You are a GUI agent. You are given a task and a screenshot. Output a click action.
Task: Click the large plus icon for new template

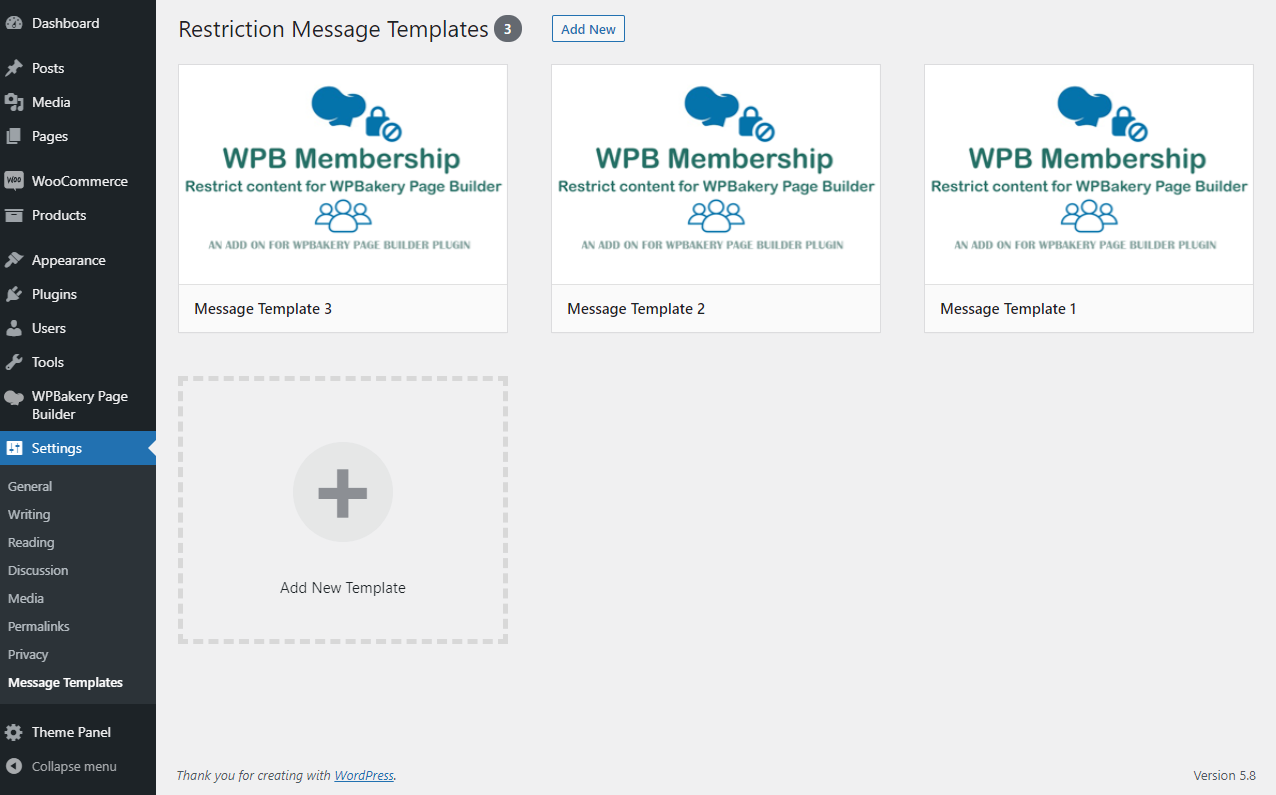tap(343, 492)
